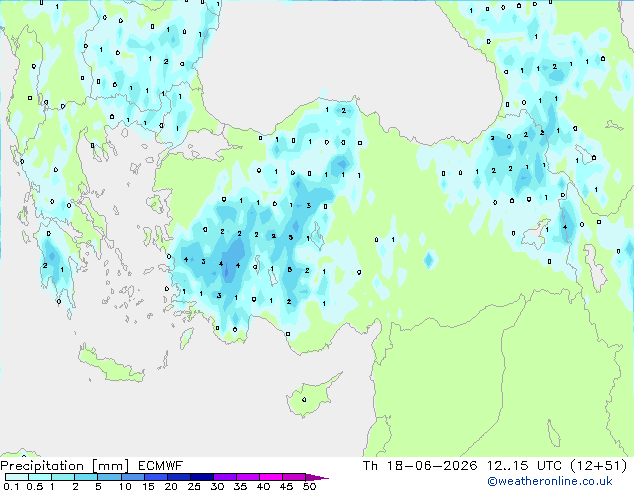
Task: Click the '40' legend scale label
Action: 263,486
